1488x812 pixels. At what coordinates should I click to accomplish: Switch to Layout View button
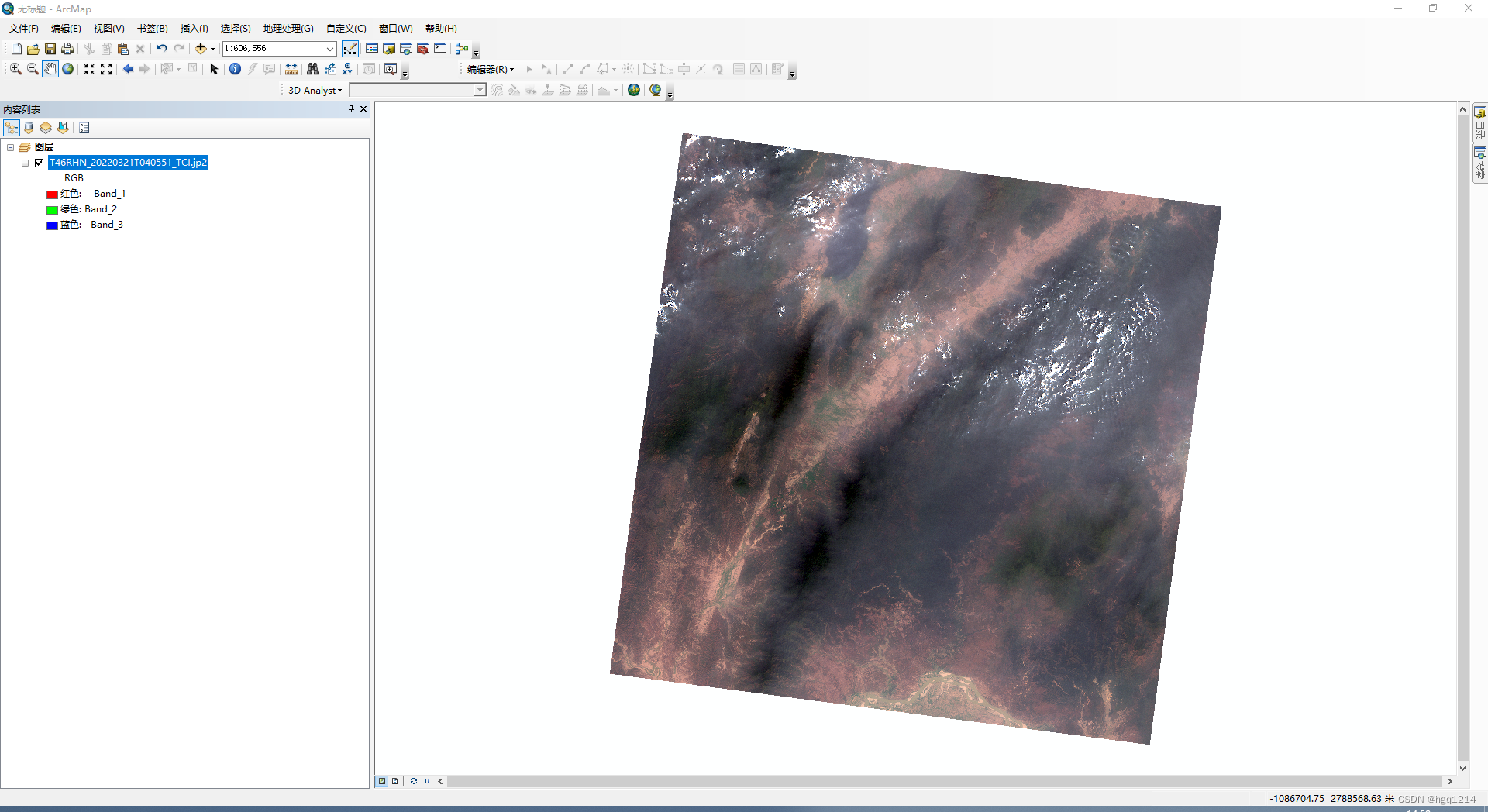coord(395,781)
